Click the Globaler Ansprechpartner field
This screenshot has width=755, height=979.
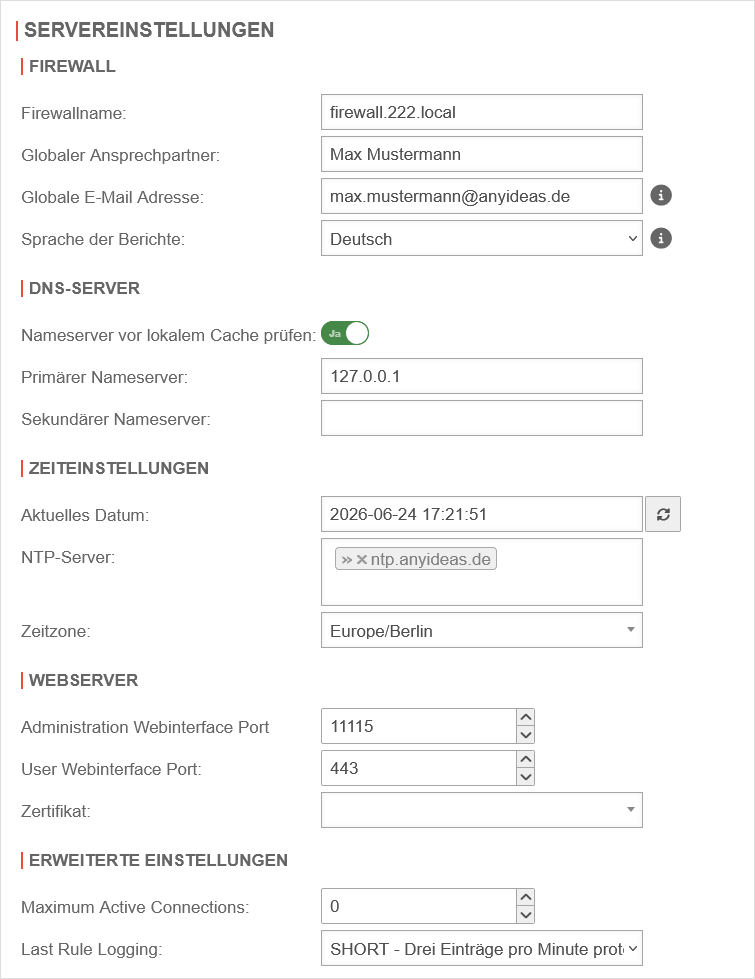(481, 154)
